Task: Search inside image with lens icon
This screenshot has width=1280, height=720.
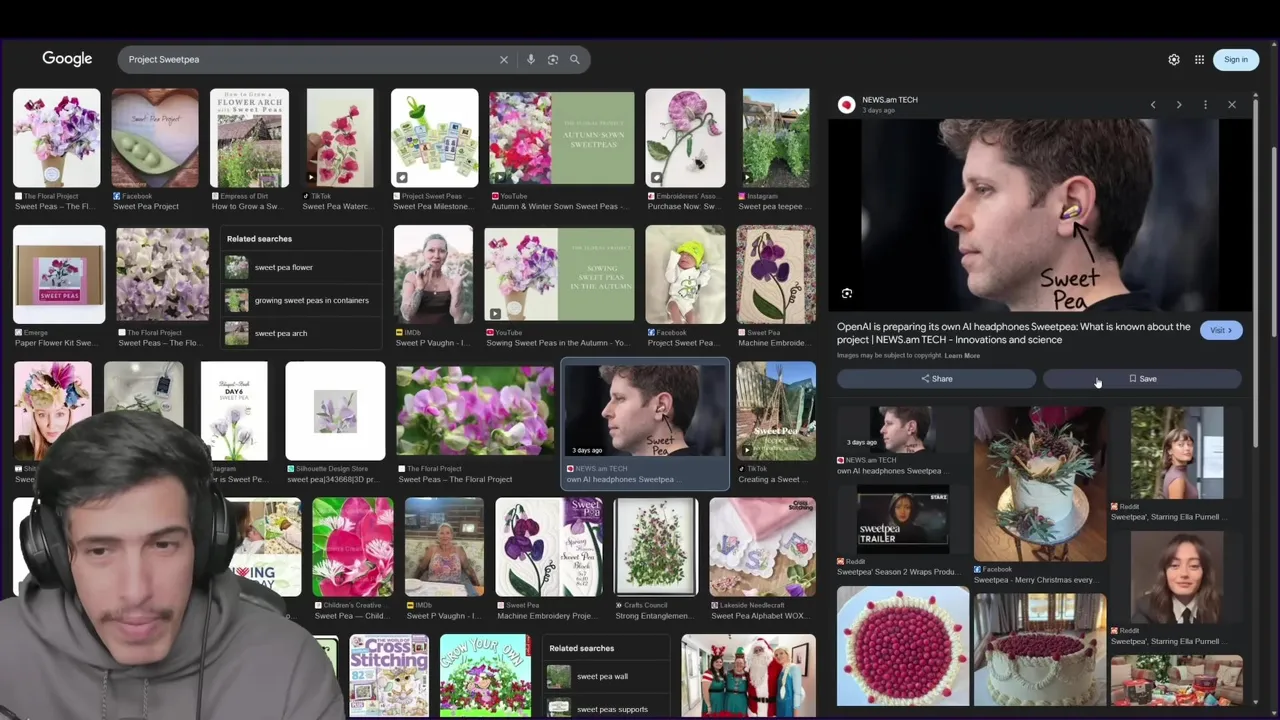Action: coord(847,293)
